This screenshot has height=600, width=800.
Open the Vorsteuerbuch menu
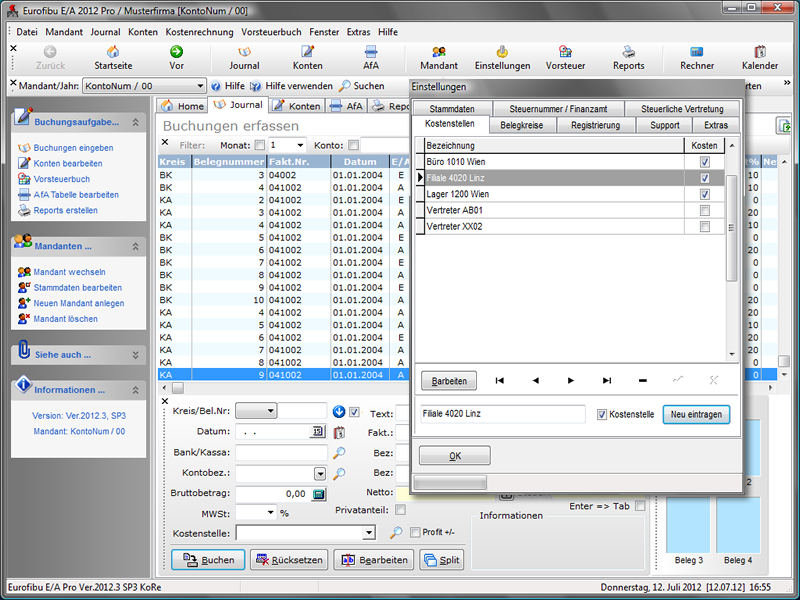(271, 32)
